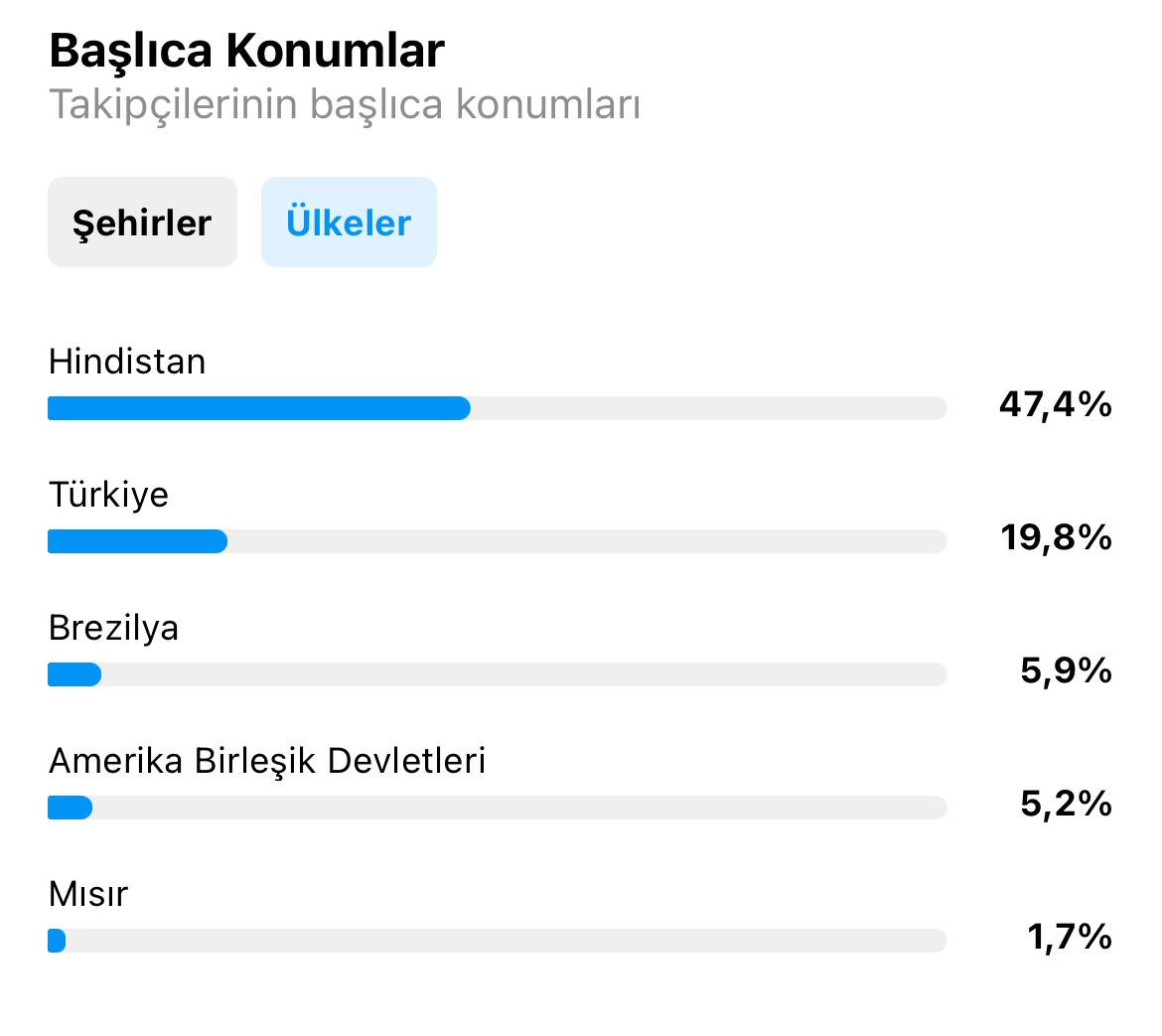
Task: Select the Hindistan country label
Action: (x=127, y=362)
